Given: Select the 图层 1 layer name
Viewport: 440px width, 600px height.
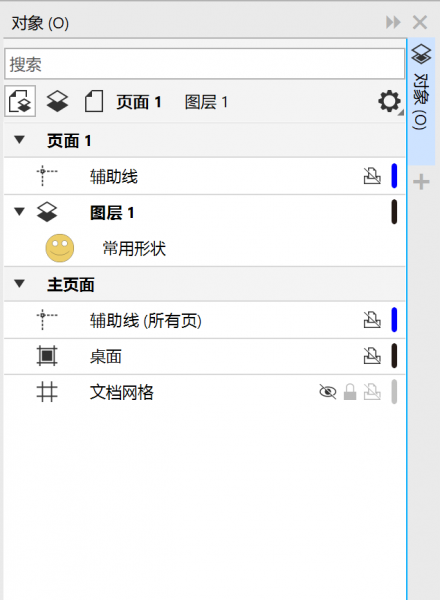Looking at the screenshot, I should tap(112, 213).
